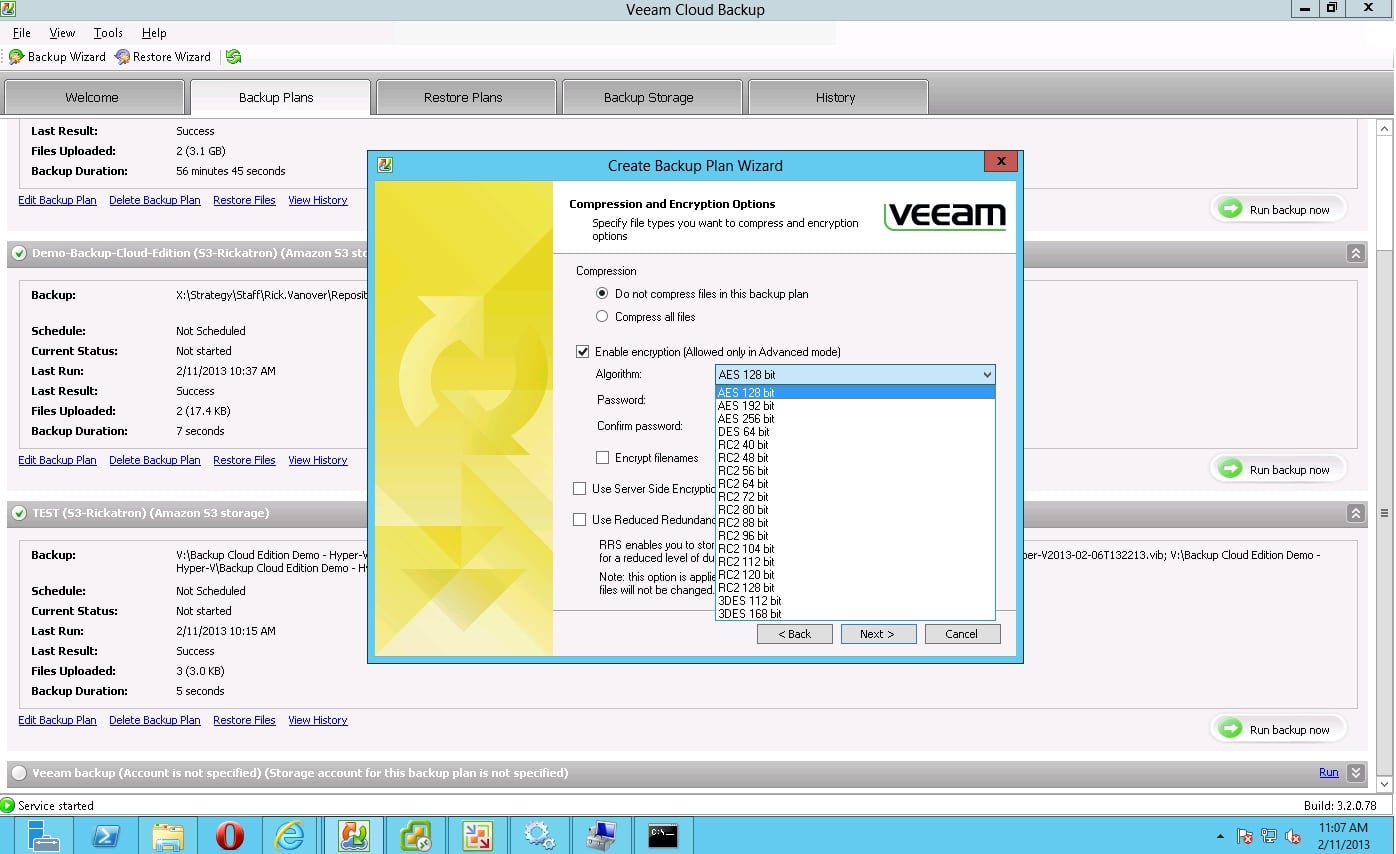Collapse the Demo-Backup-Cloud-Edition plan section
The height and width of the screenshot is (854, 1396).
tap(1355, 254)
